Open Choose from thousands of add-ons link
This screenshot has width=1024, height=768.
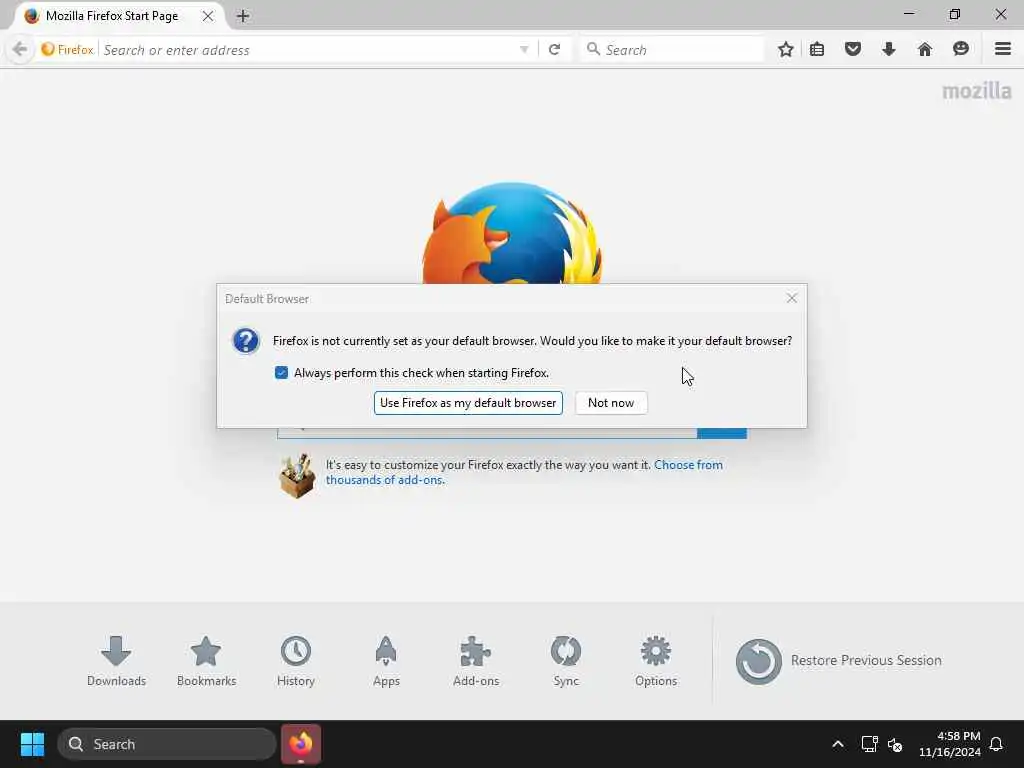point(524,472)
